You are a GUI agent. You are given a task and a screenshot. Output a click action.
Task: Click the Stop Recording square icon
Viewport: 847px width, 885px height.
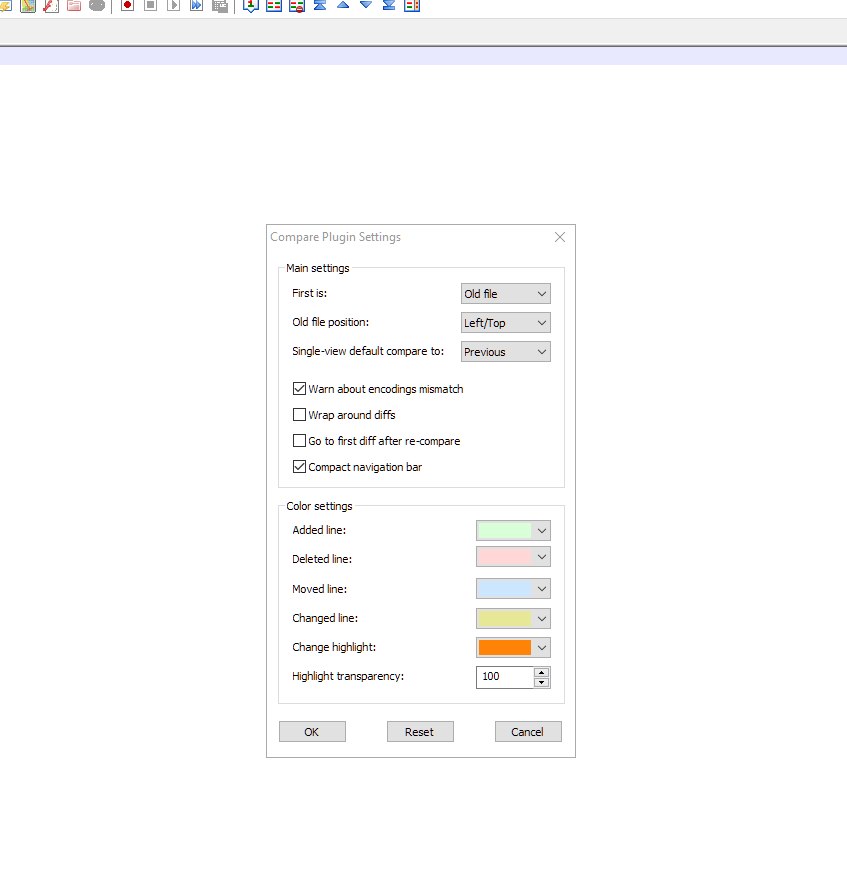(x=150, y=6)
